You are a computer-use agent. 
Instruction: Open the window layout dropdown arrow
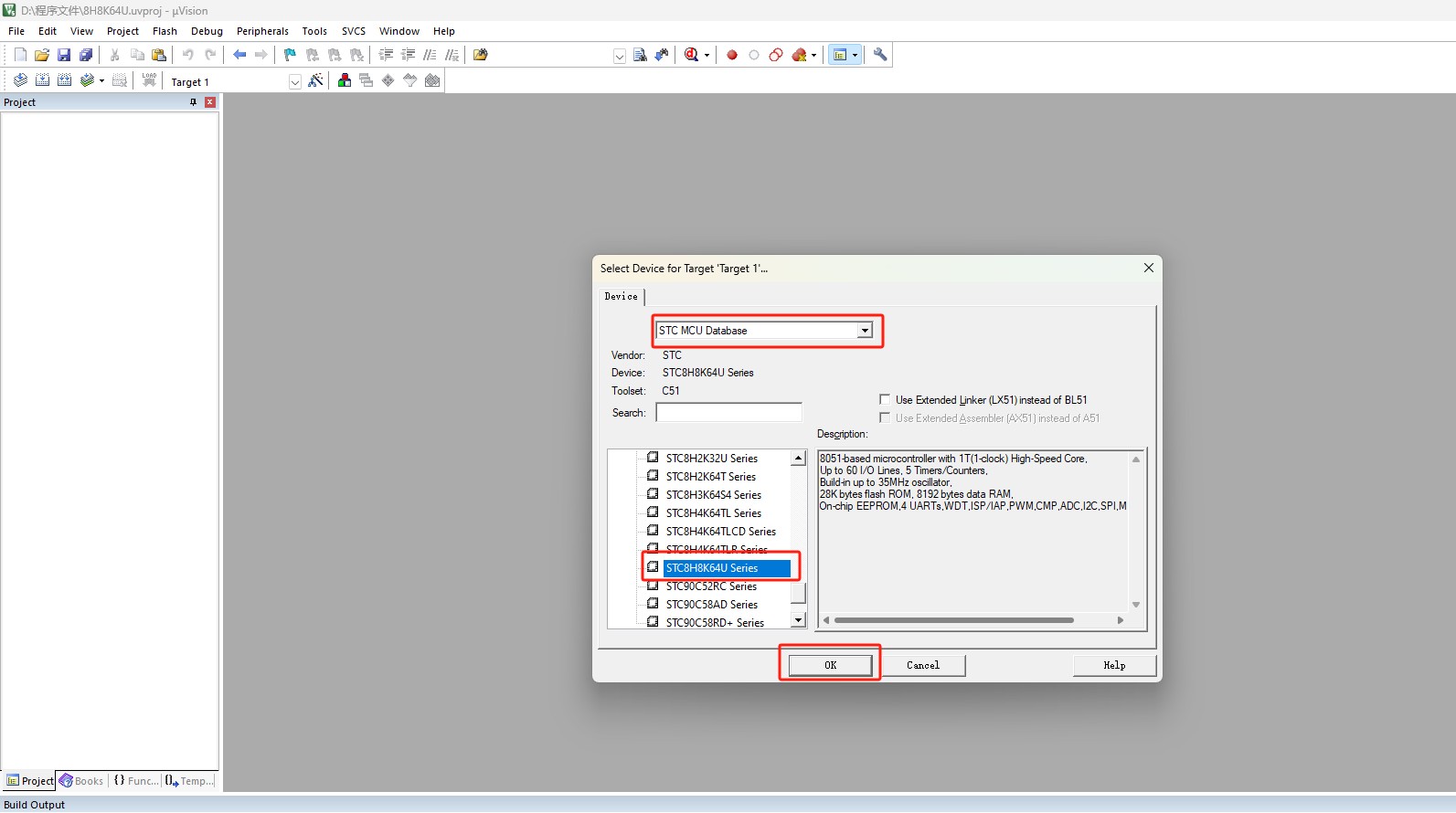(856, 55)
